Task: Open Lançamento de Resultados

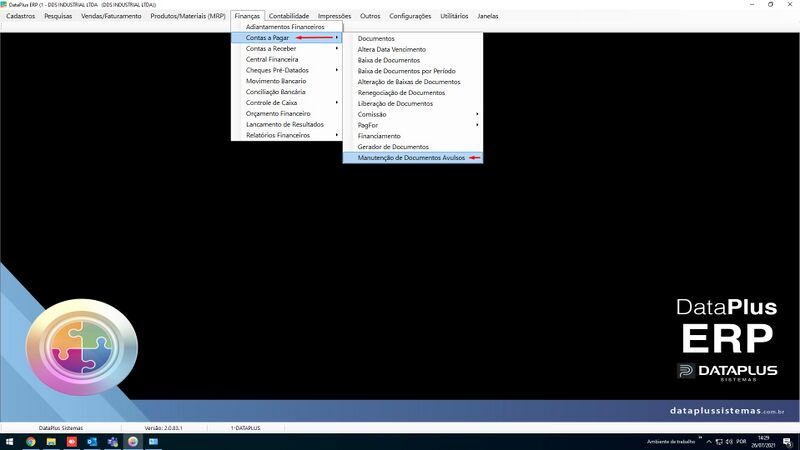Action: click(x=287, y=124)
